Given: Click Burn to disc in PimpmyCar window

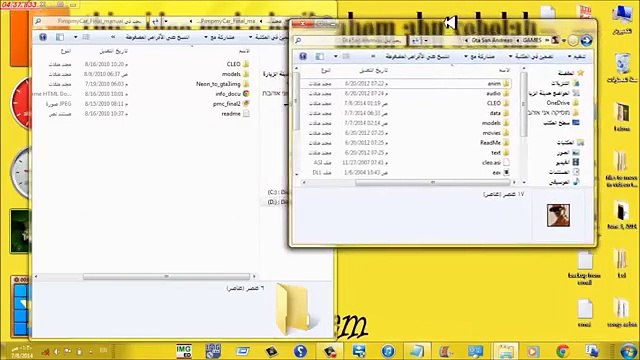Looking at the screenshot, I should tap(158, 37).
